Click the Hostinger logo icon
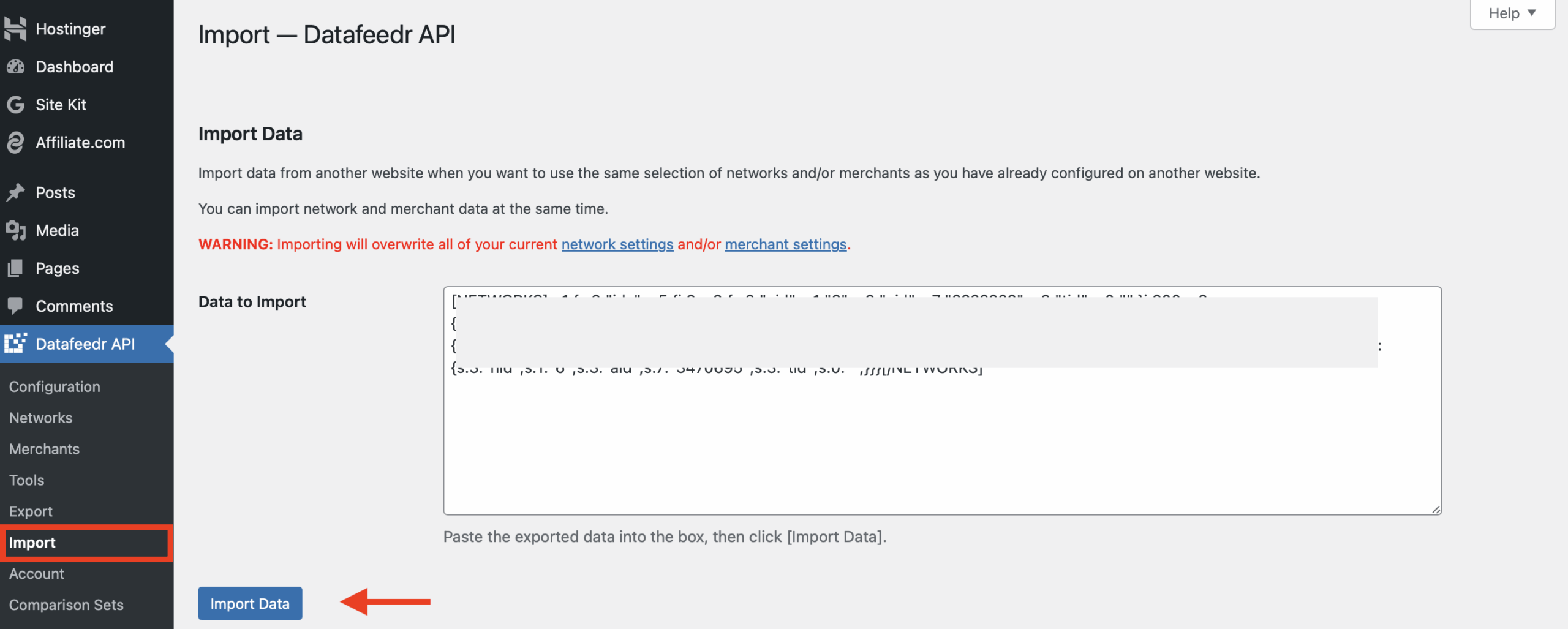The width and height of the screenshot is (1568, 629). click(x=15, y=29)
